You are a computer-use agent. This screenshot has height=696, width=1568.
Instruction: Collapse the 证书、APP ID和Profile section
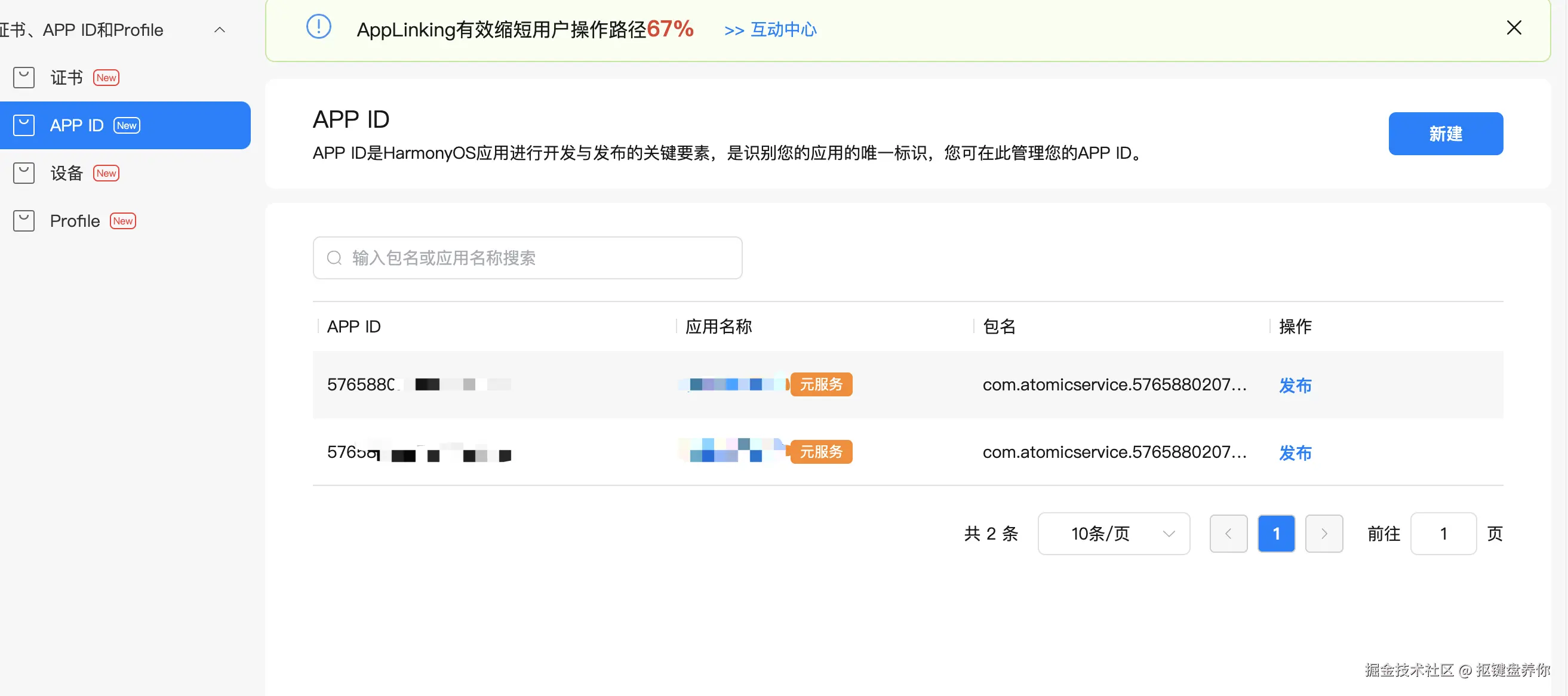pos(220,30)
